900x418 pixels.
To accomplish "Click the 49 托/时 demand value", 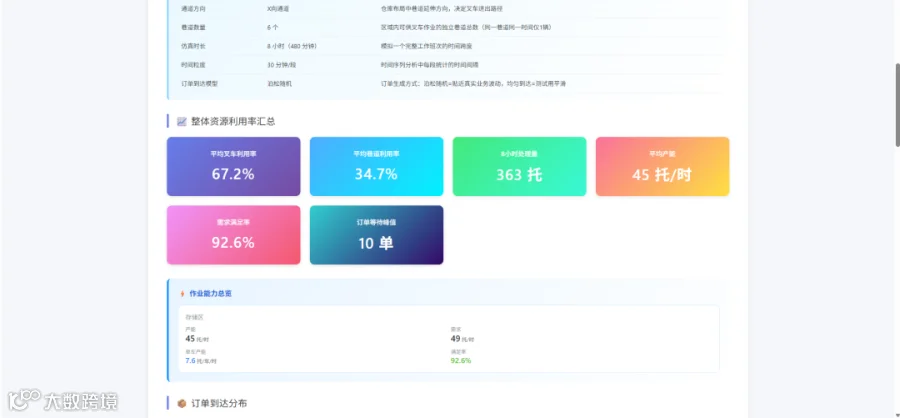I will click(462, 339).
